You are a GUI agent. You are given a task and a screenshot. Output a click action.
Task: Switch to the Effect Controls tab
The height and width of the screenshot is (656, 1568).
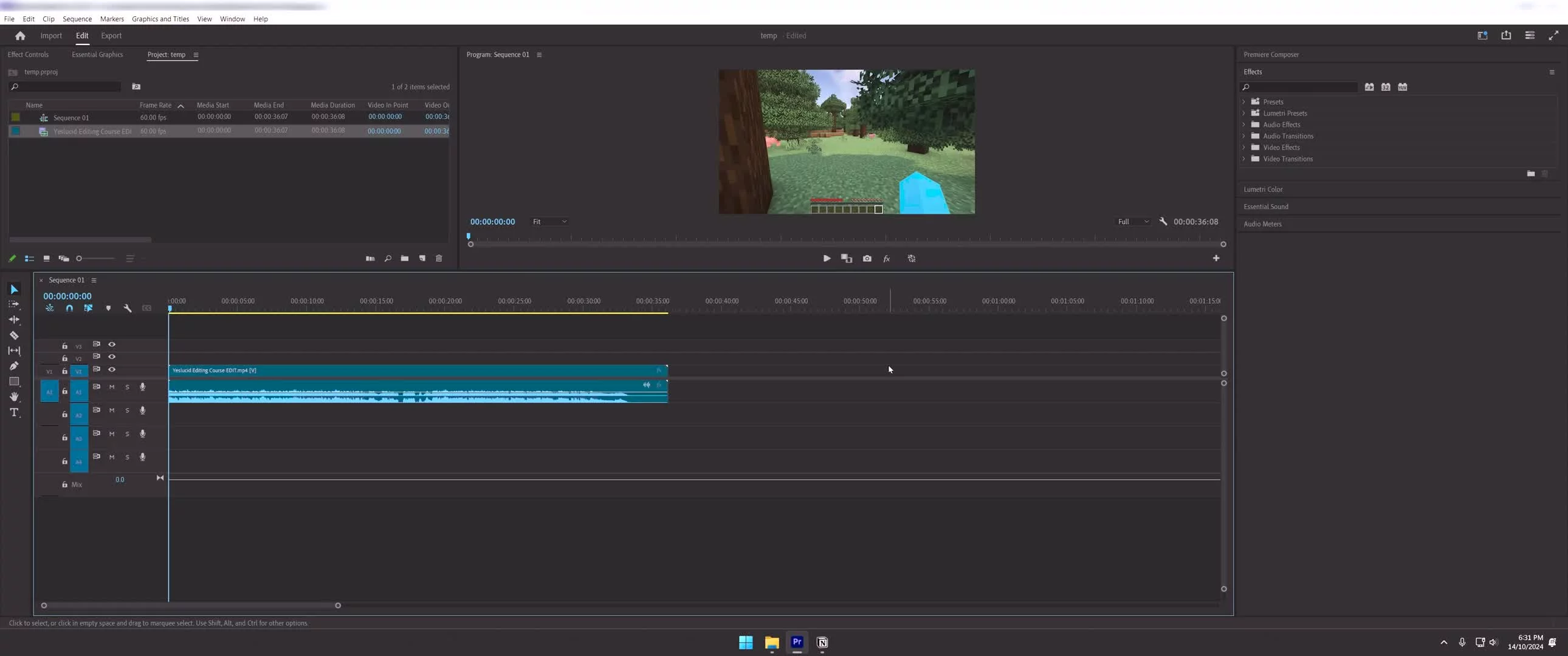point(28,55)
